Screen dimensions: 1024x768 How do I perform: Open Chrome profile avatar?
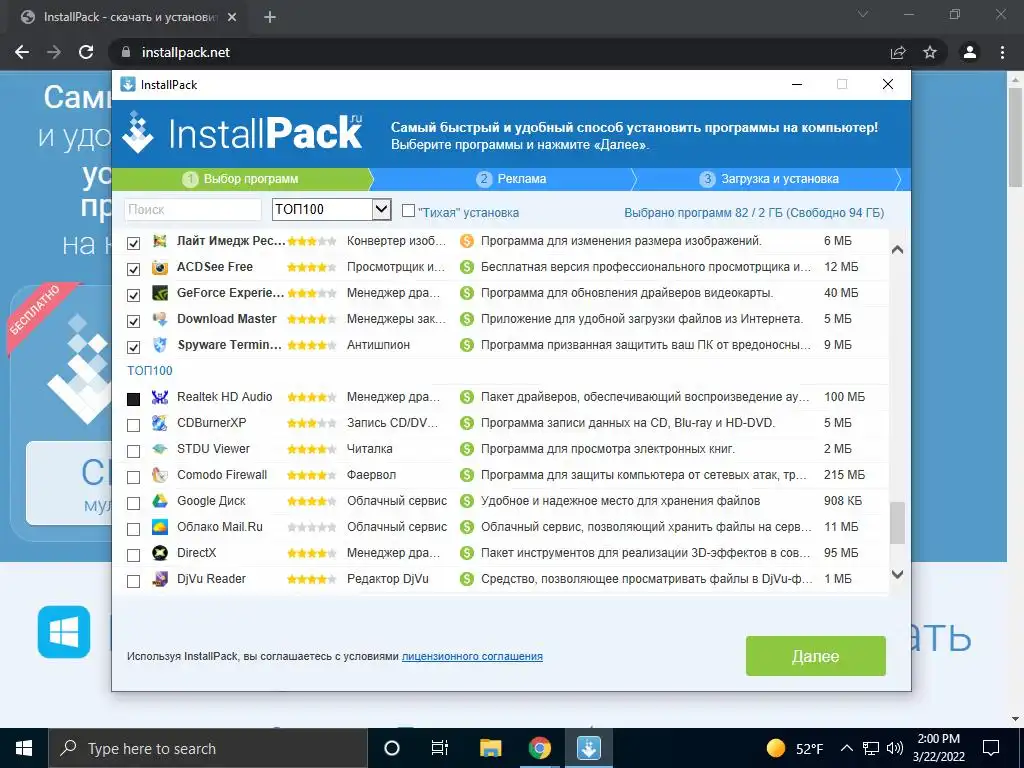point(970,52)
